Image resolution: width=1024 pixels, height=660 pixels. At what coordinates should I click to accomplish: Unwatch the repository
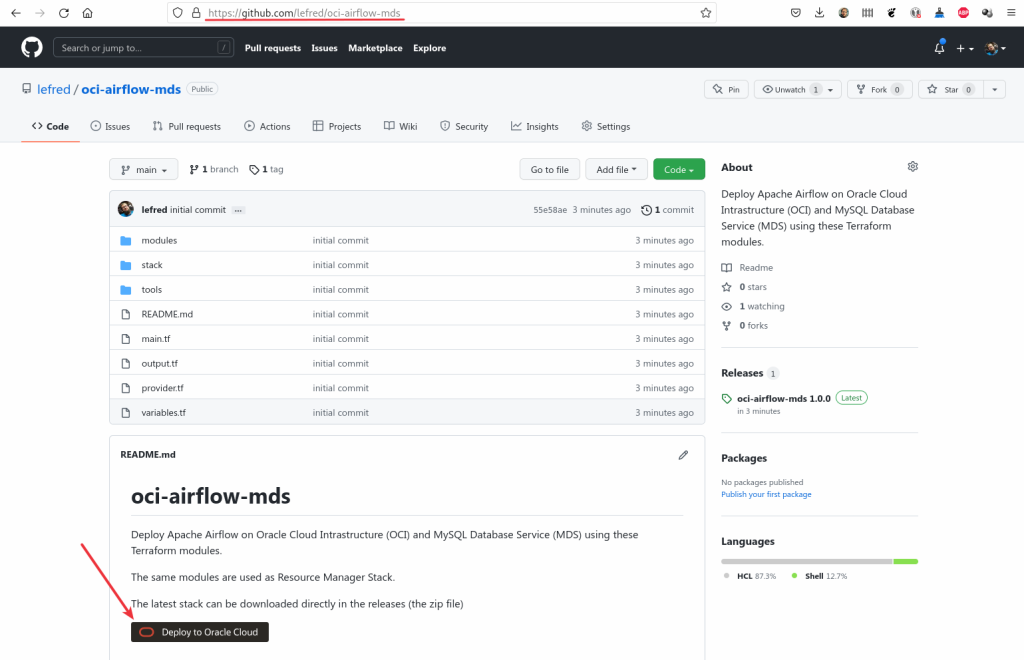(791, 89)
